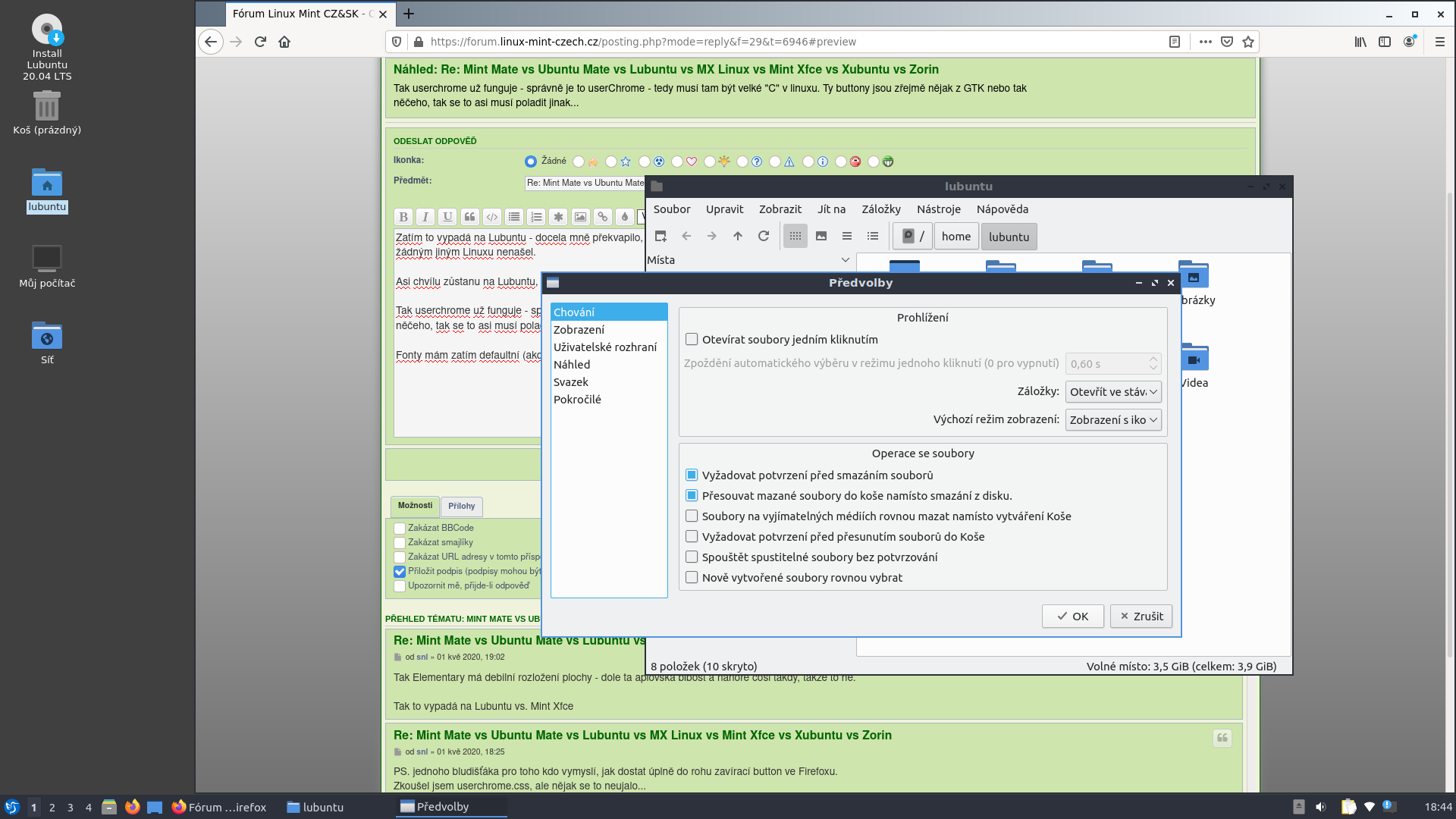Switch to detailed list view
This screenshot has width=1456, height=819.
click(873, 236)
